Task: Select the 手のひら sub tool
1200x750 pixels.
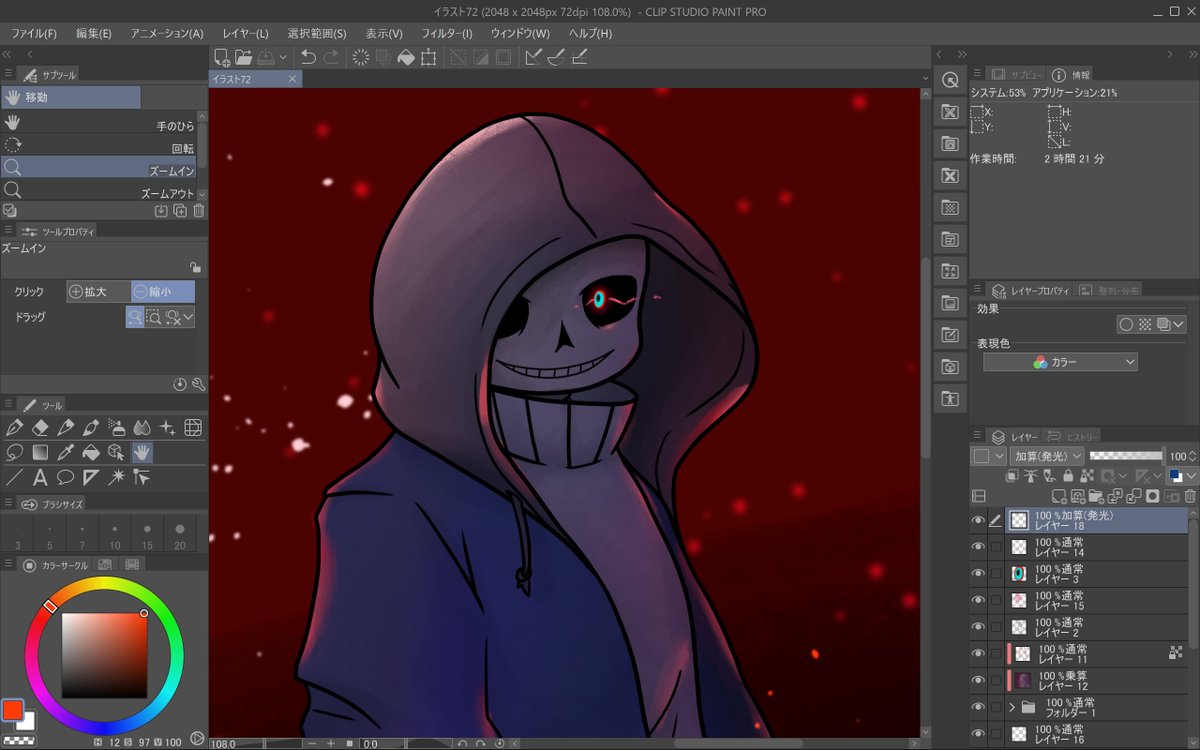Action: pyautogui.click(x=98, y=123)
